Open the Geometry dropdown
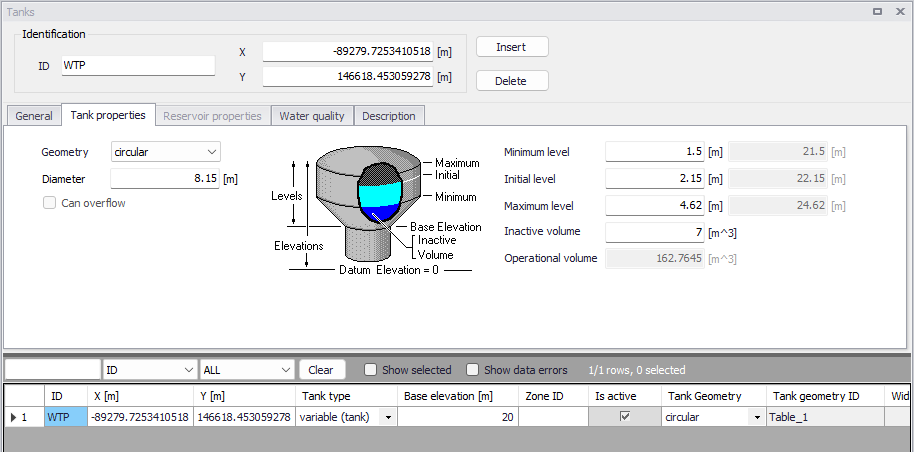 166,152
